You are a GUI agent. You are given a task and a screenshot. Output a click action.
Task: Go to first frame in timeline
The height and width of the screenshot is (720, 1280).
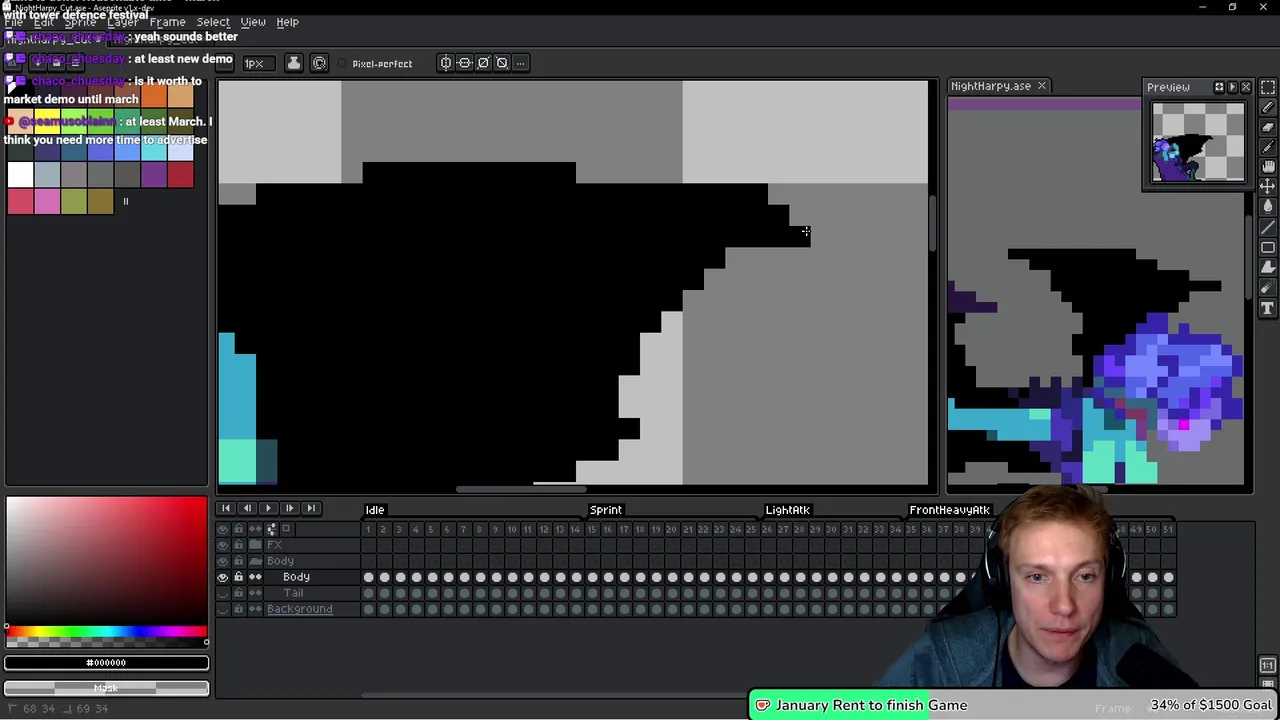tap(226, 509)
